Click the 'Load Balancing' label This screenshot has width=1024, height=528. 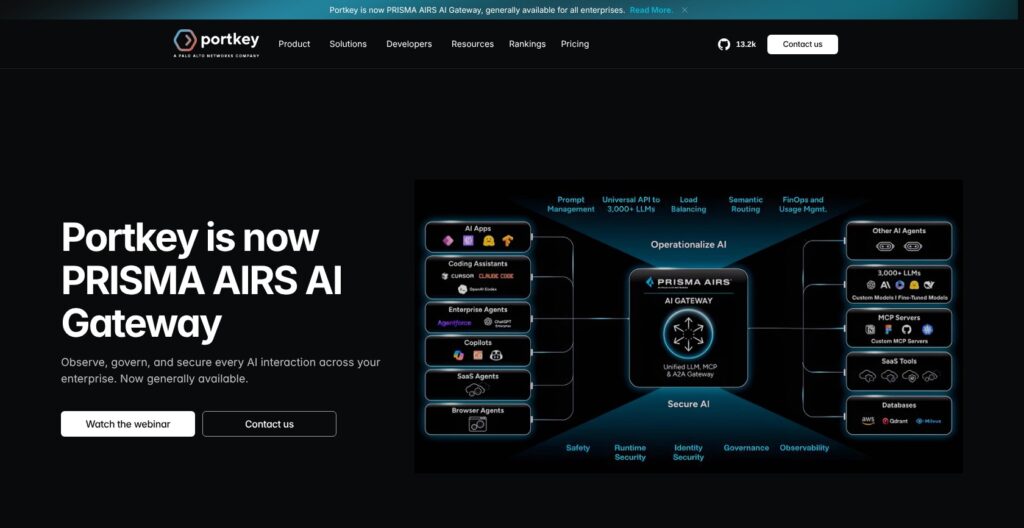pos(688,205)
